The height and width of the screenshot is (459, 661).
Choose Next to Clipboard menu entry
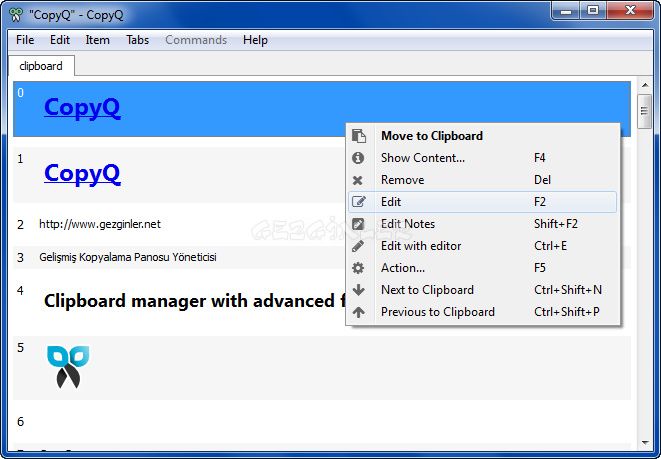482,290
